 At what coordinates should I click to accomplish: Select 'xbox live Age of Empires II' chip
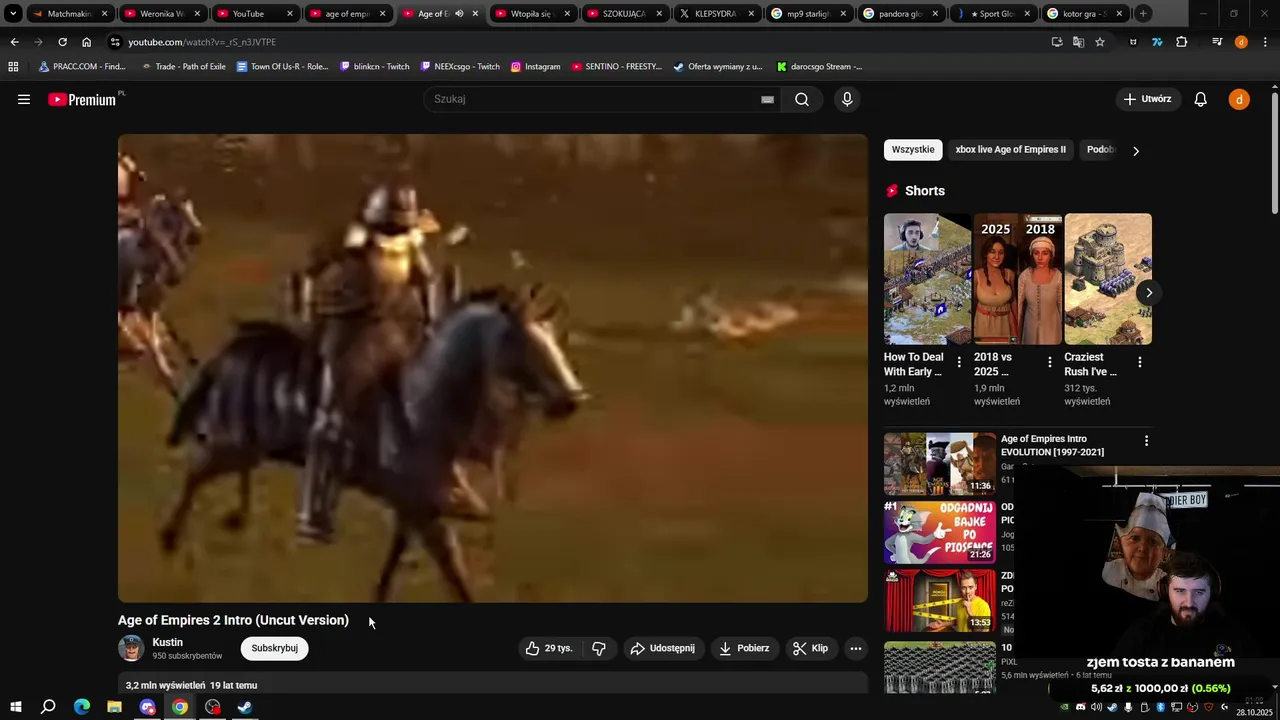(1011, 150)
